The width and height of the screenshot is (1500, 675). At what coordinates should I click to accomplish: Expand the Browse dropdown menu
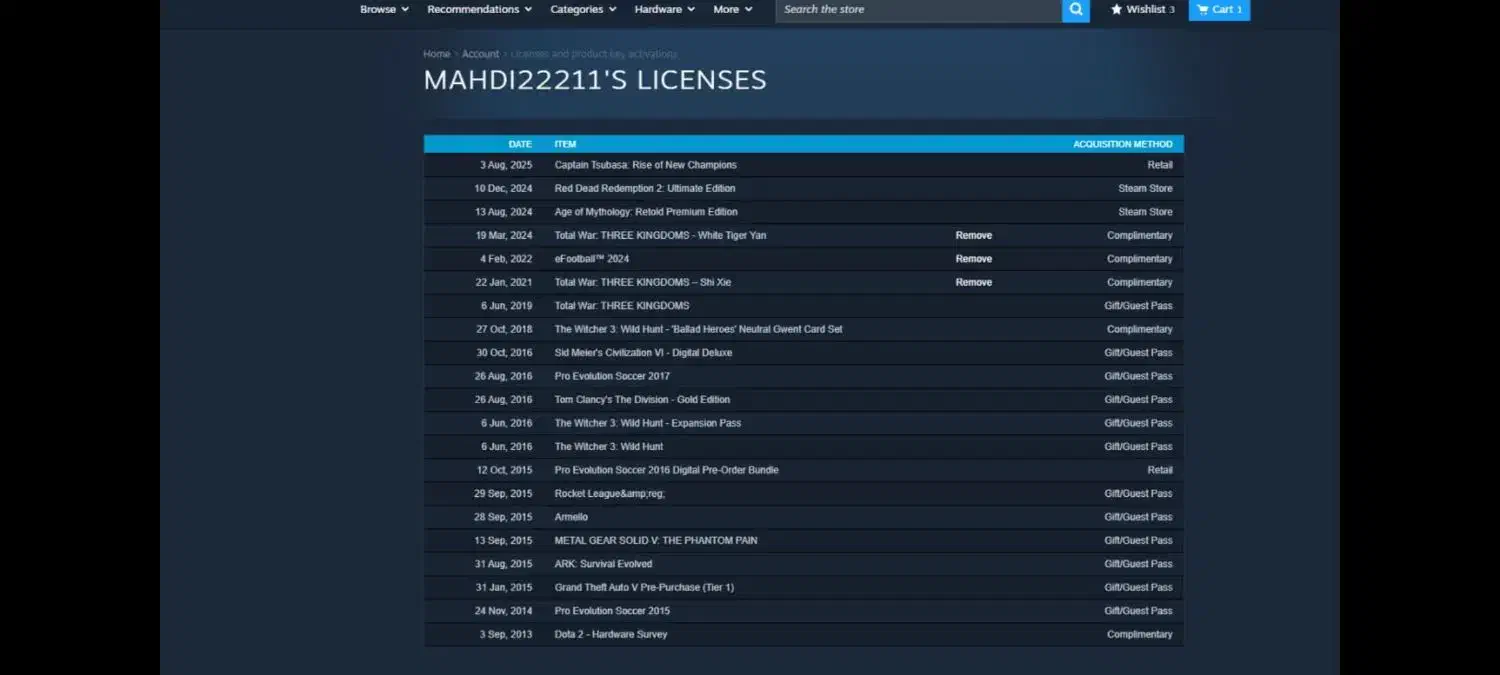click(x=384, y=10)
